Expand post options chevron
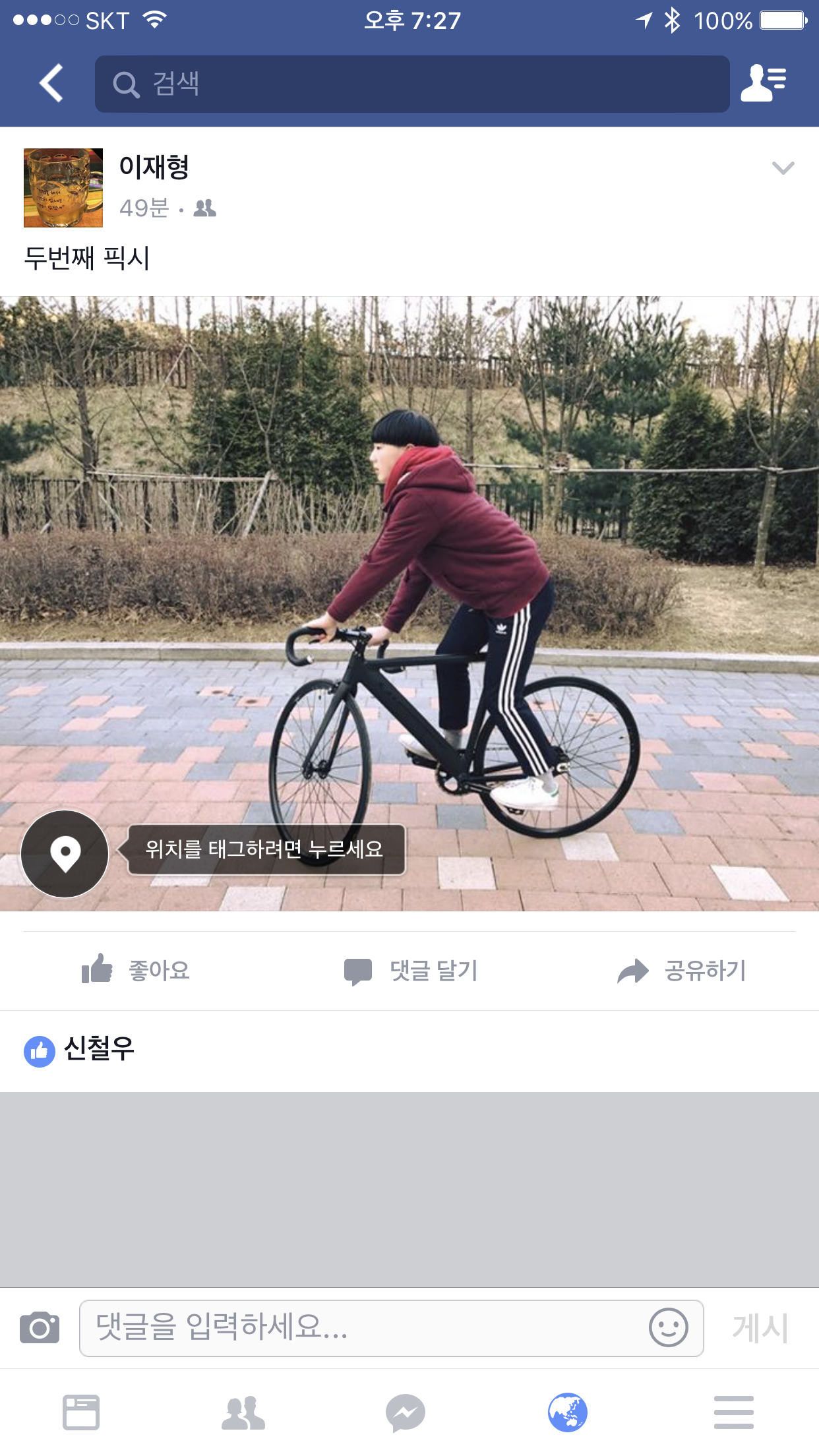Screen dimensions: 819x1456 (783, 168)
